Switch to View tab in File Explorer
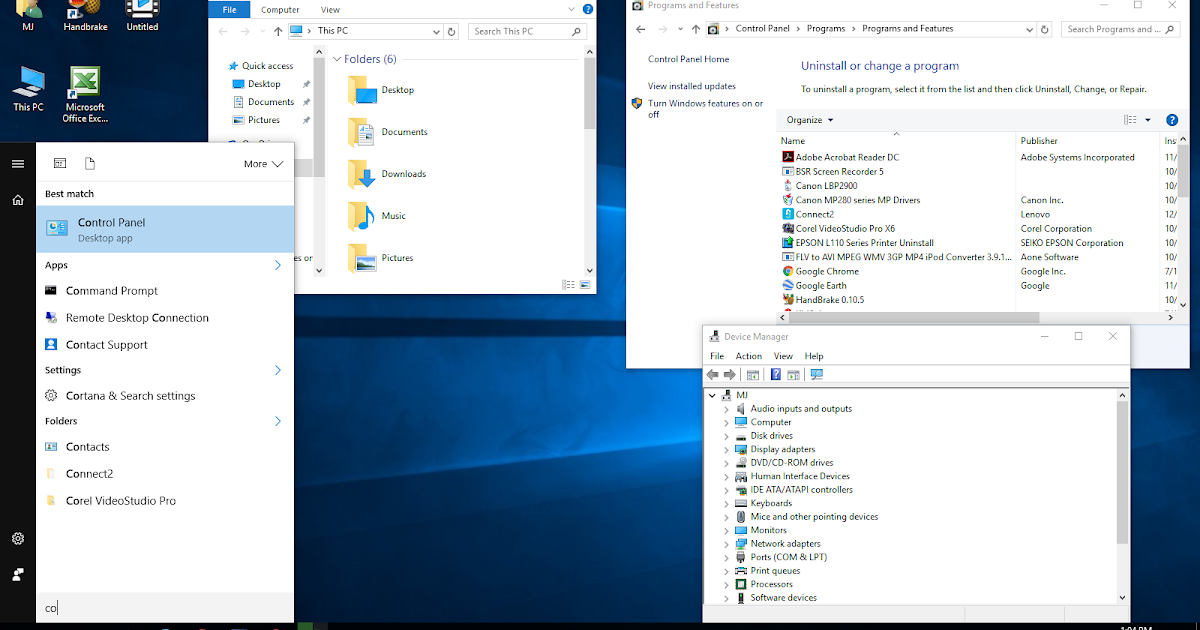This screenshot has height=630, width=1200. click(329, 9)
